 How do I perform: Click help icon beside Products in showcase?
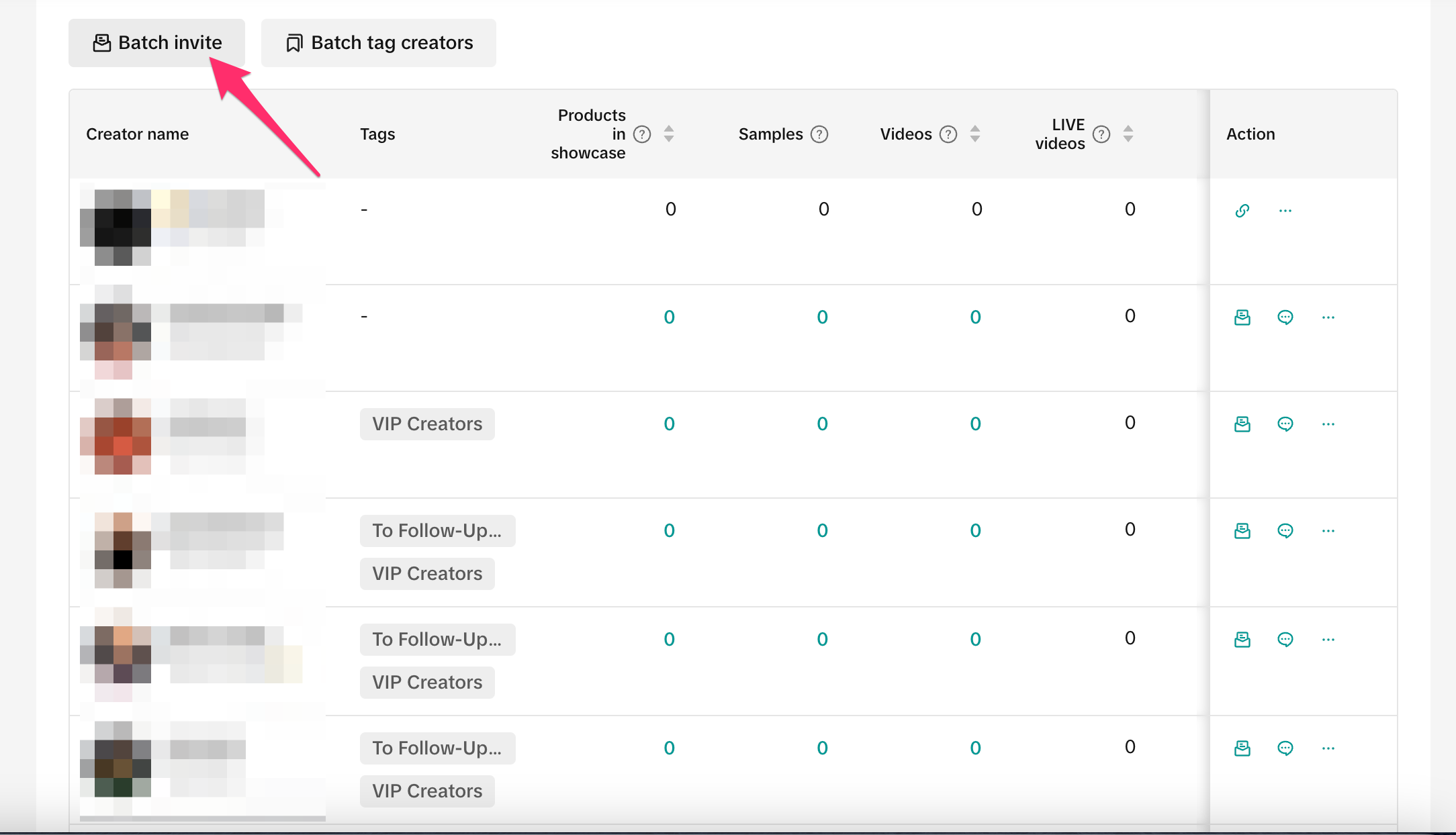tap(642, 134)
